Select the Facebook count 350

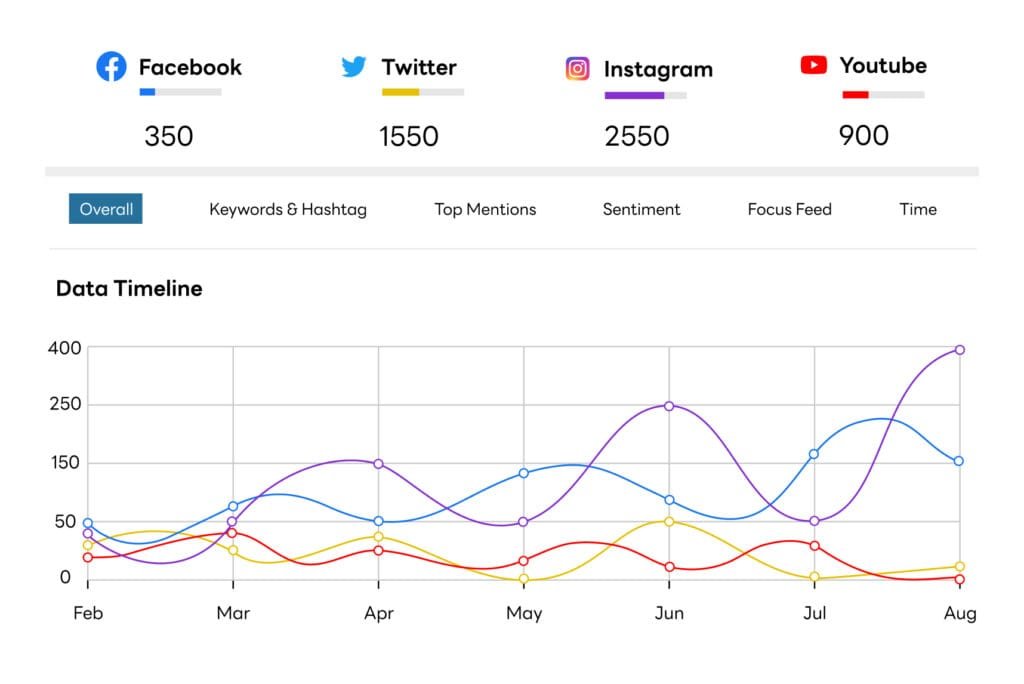coord(168,136)
